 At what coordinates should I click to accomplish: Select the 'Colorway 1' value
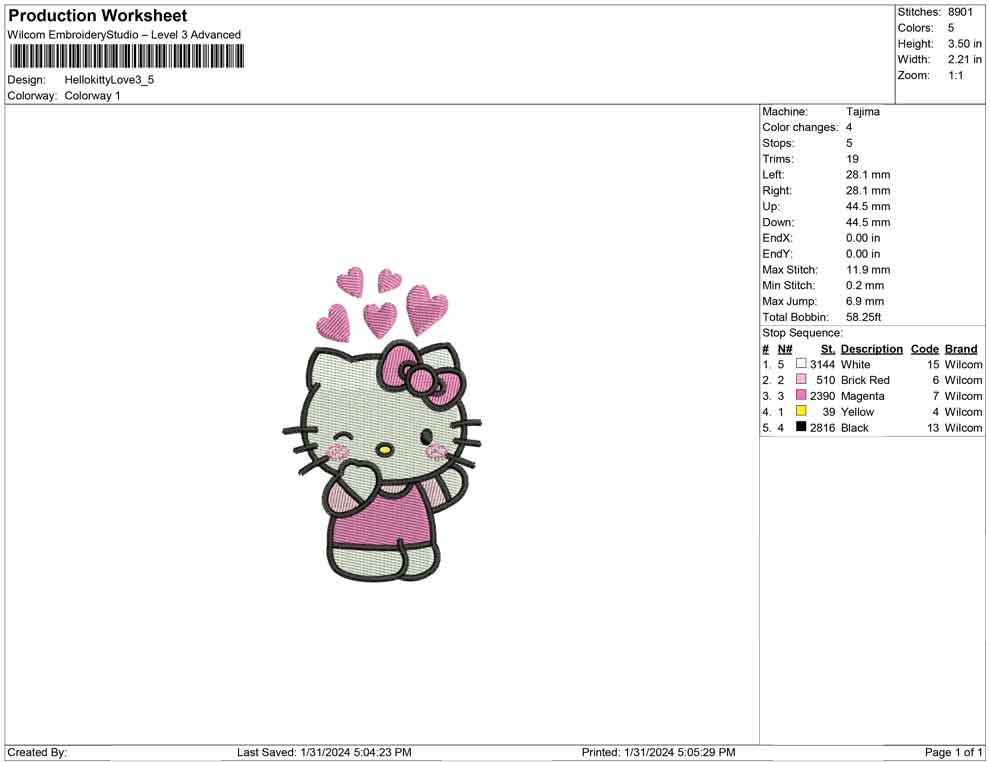pos(92,96)
